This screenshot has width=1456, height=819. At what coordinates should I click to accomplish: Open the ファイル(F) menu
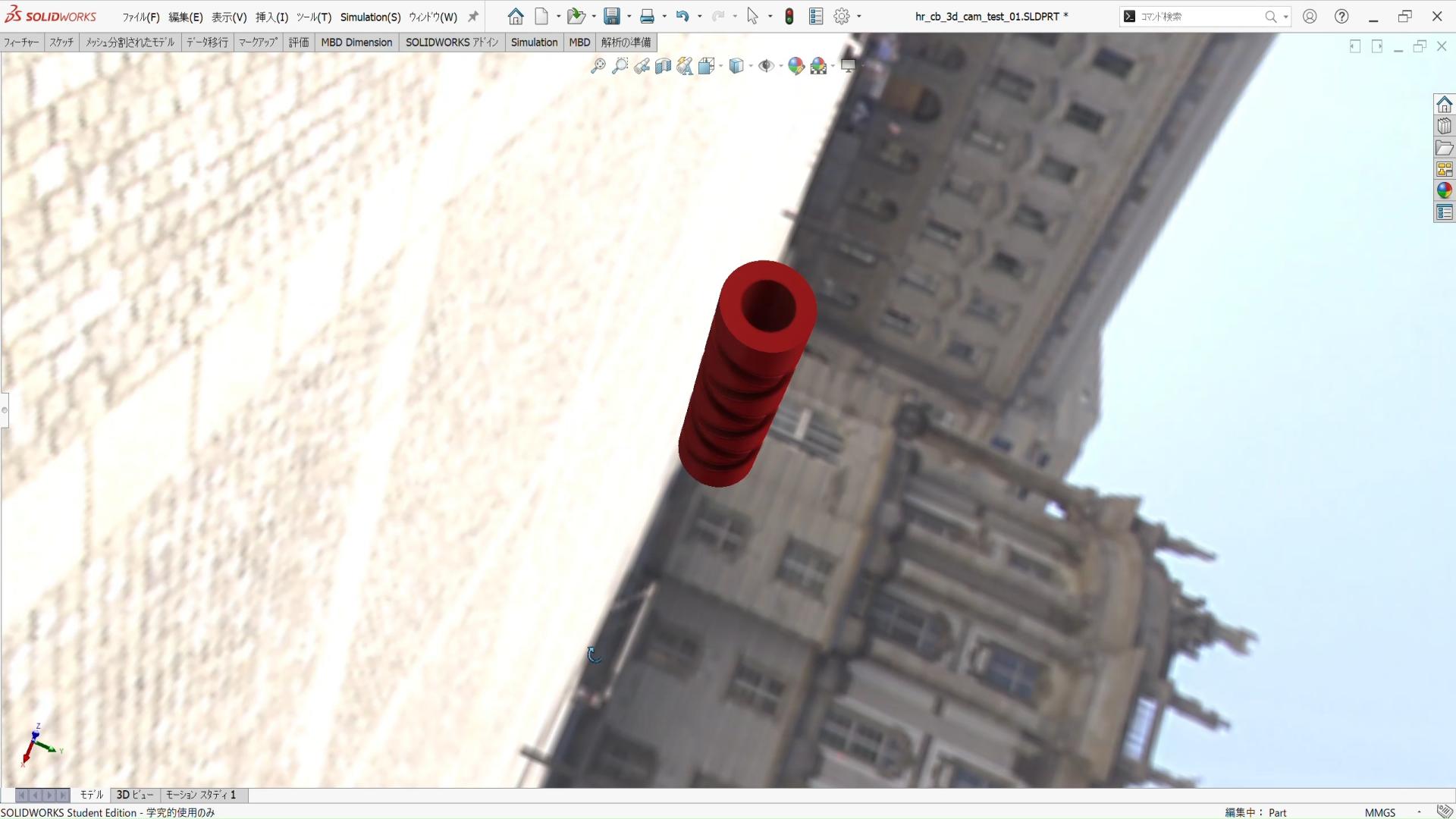tap(141, 17)
